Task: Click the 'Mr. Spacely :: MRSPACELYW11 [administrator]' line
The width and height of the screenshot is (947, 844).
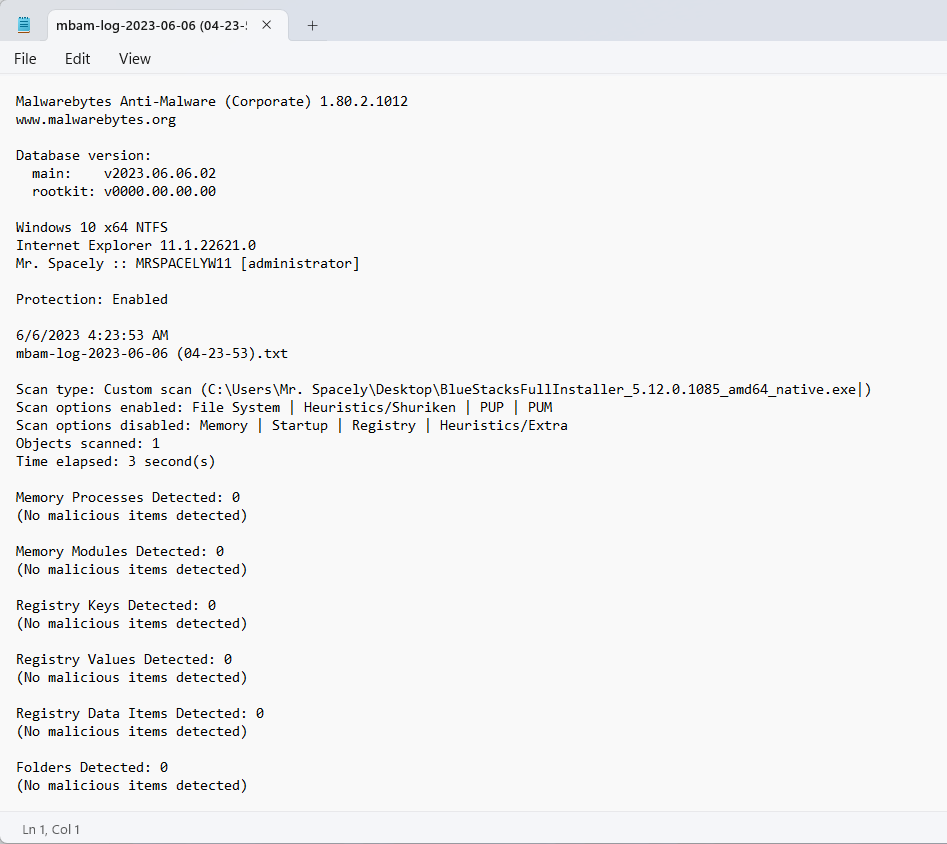Action: pos(188,263)
